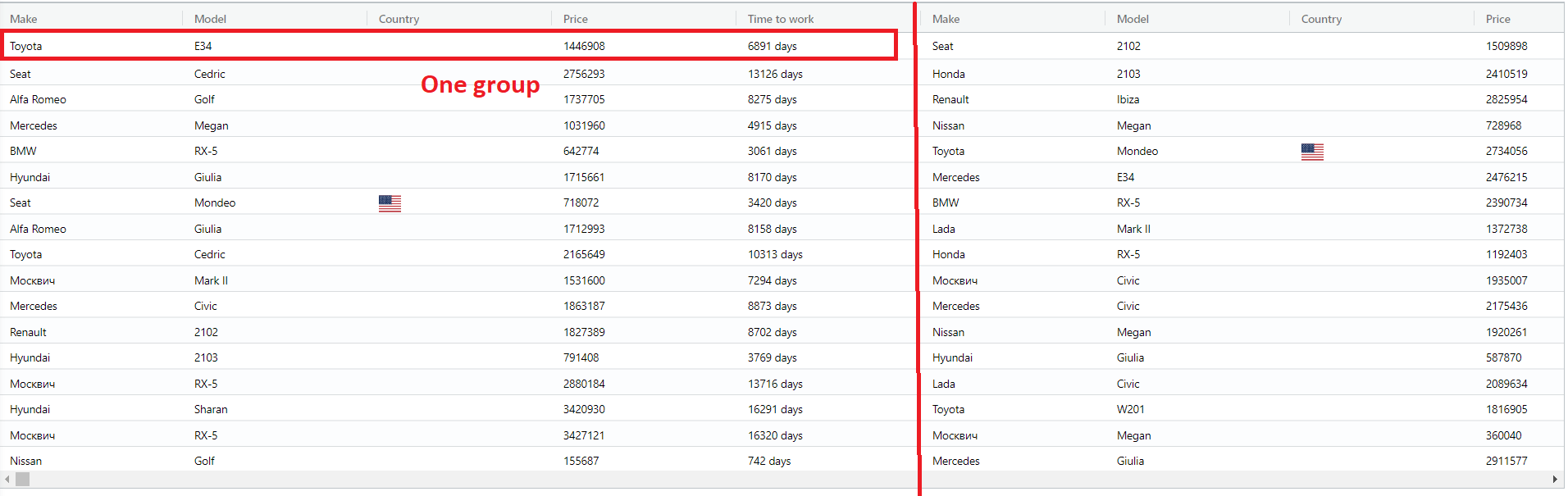Viewport: 1568px width, 496px height.
Task: Click the cell 13716 days
Action: 775,384
